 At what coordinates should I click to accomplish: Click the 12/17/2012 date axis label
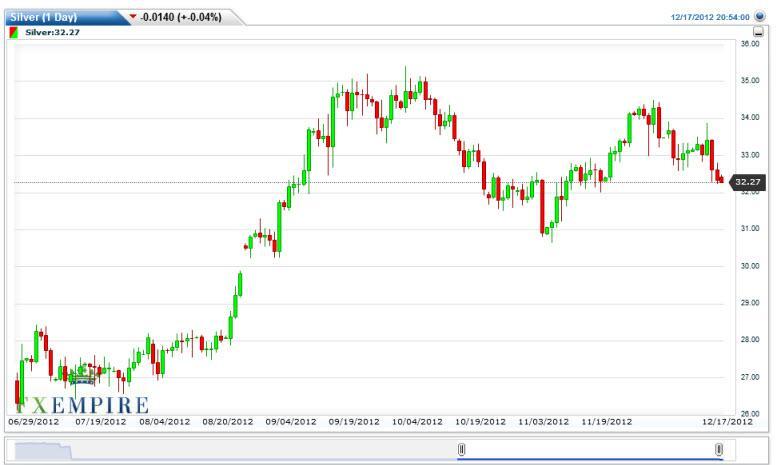pyautogui.click(x=726, y=421)
